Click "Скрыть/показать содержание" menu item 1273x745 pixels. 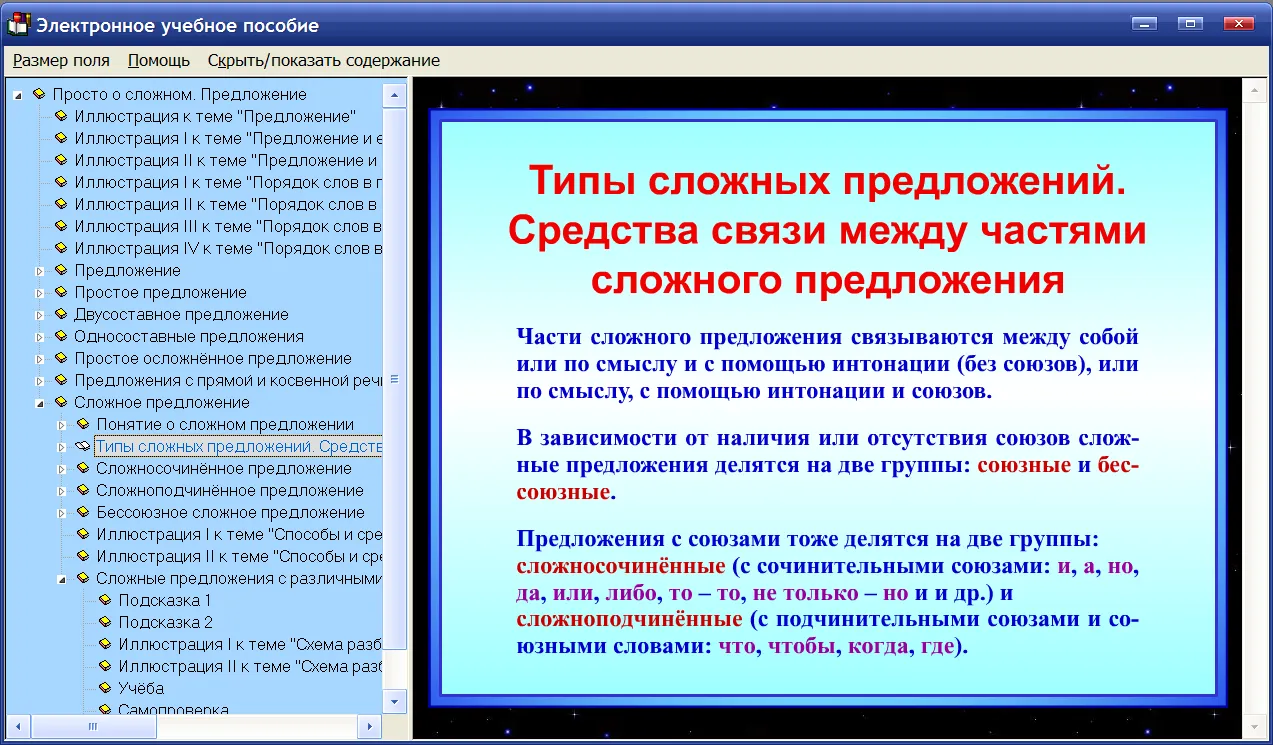(x=324, y=60)
